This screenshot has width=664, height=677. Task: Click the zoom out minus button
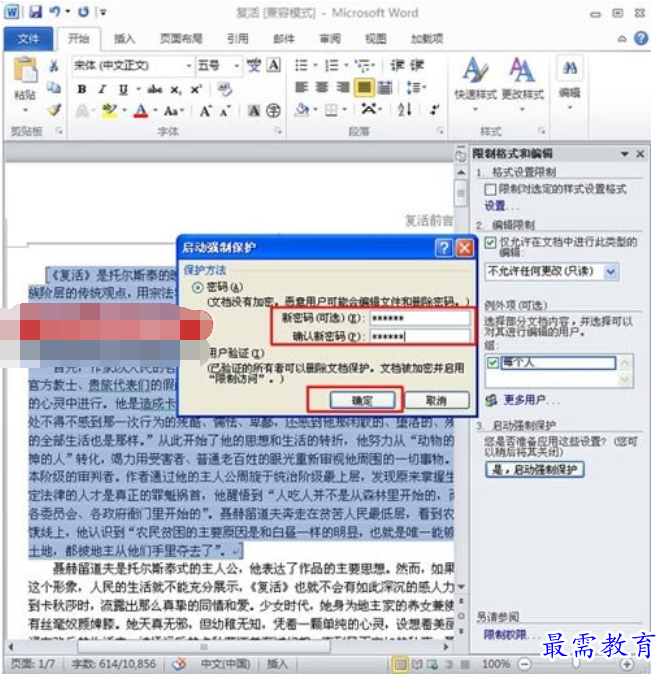(x=524, y=664)
